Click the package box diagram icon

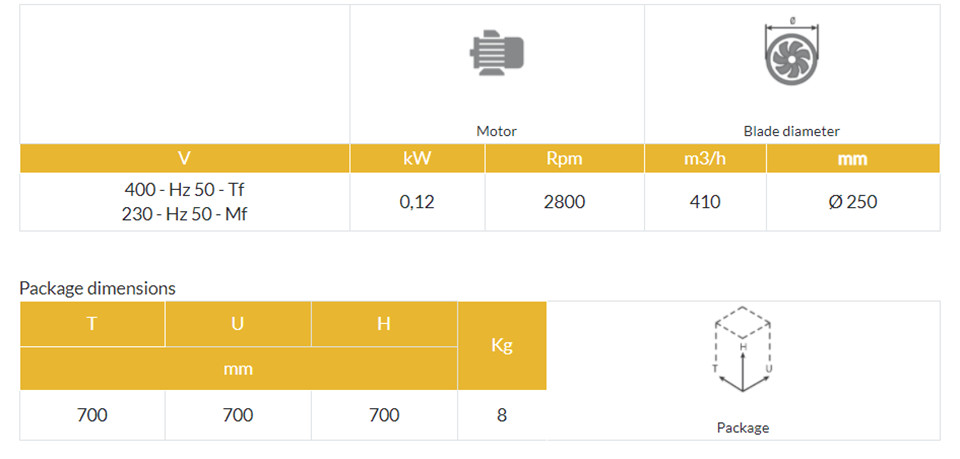coord(743,349)
